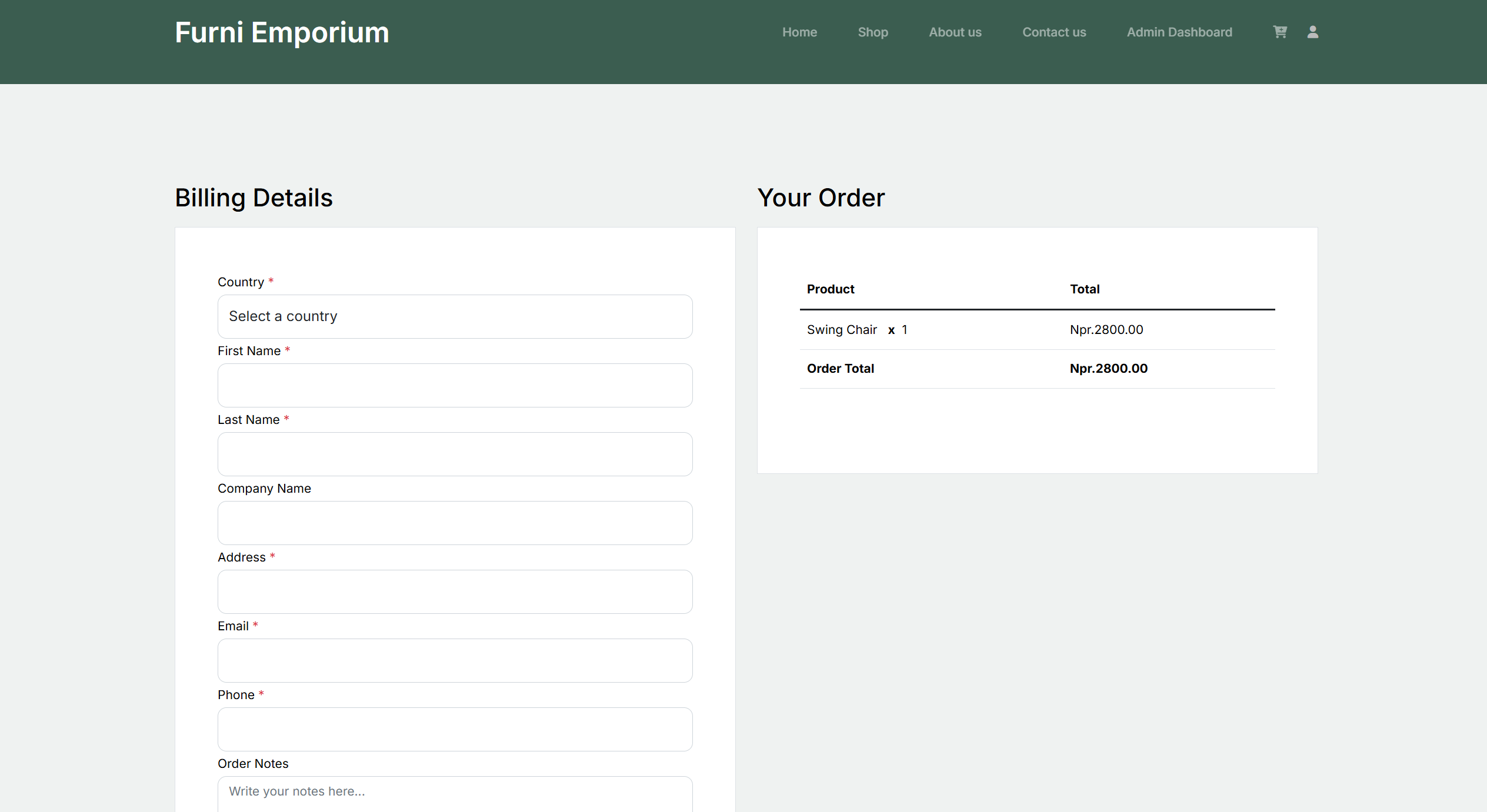Click into the Company Name field
Viewport: 1487px width, 812px height.
click(455, 523)
